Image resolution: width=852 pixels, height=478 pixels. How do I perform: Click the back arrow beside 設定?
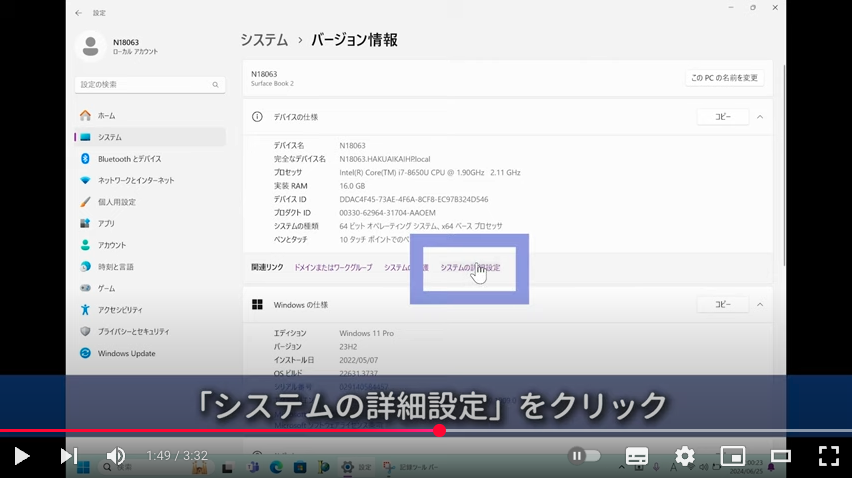point(79,12)
